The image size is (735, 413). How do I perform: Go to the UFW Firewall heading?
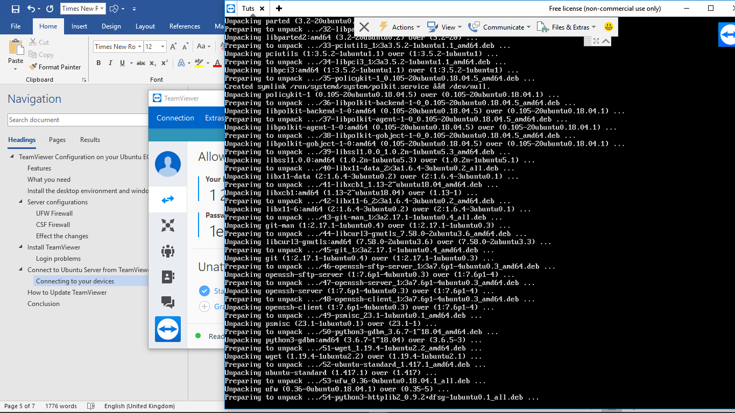coord(54,213)
